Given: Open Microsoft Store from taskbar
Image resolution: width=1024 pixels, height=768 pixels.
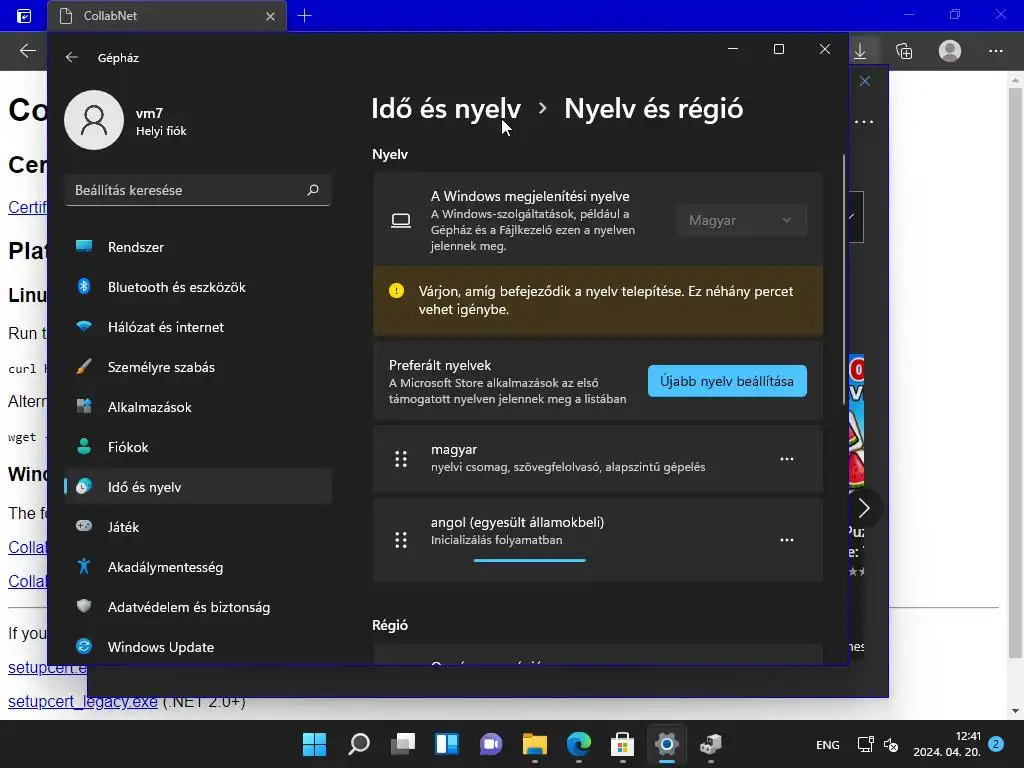Looking at the screenshot, I should (x=622, y=744).
